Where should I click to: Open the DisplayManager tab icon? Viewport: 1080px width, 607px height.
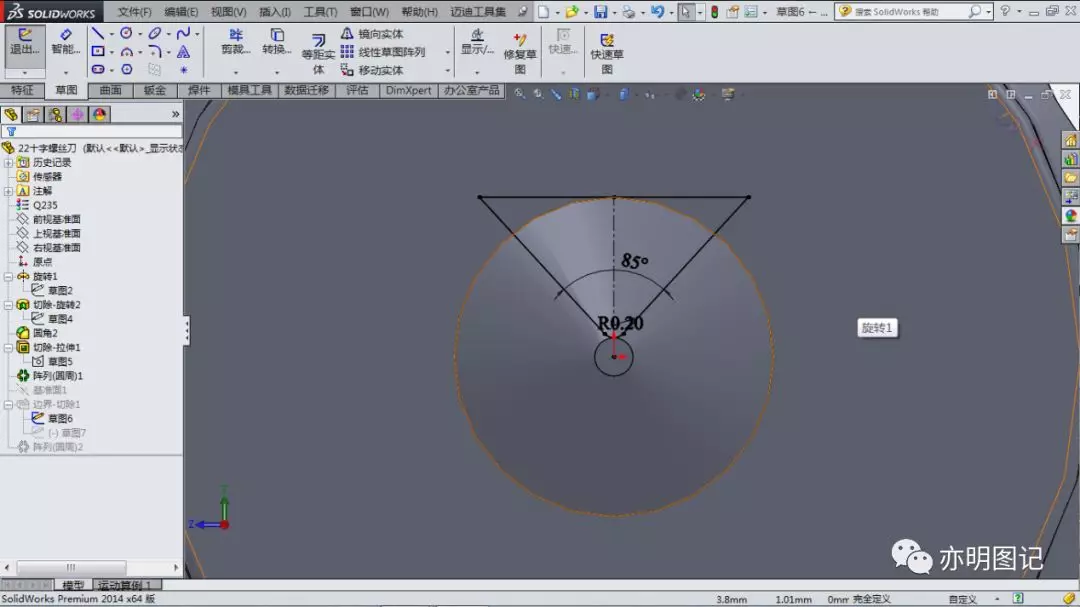pyautogui.click(x=99, y=114)
